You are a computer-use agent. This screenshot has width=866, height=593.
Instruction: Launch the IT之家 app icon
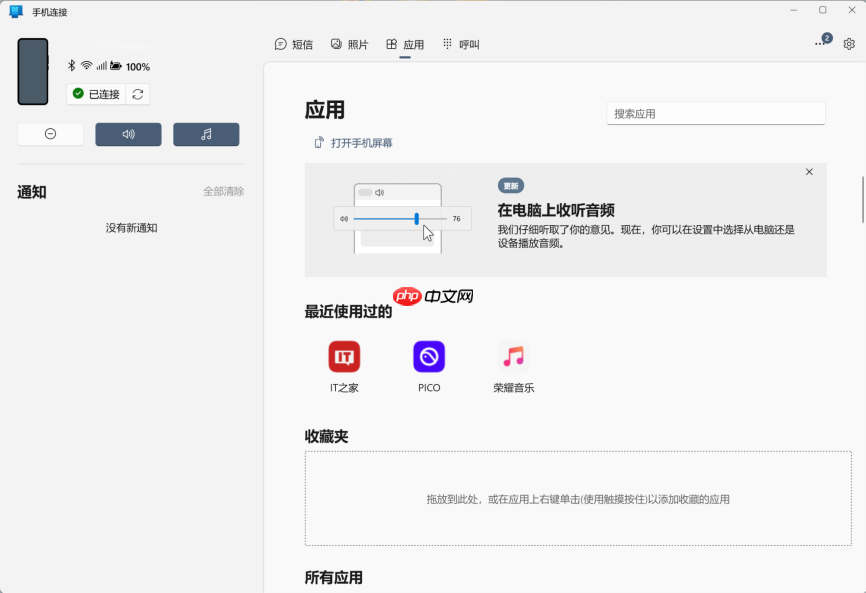[x=344, y=357]
